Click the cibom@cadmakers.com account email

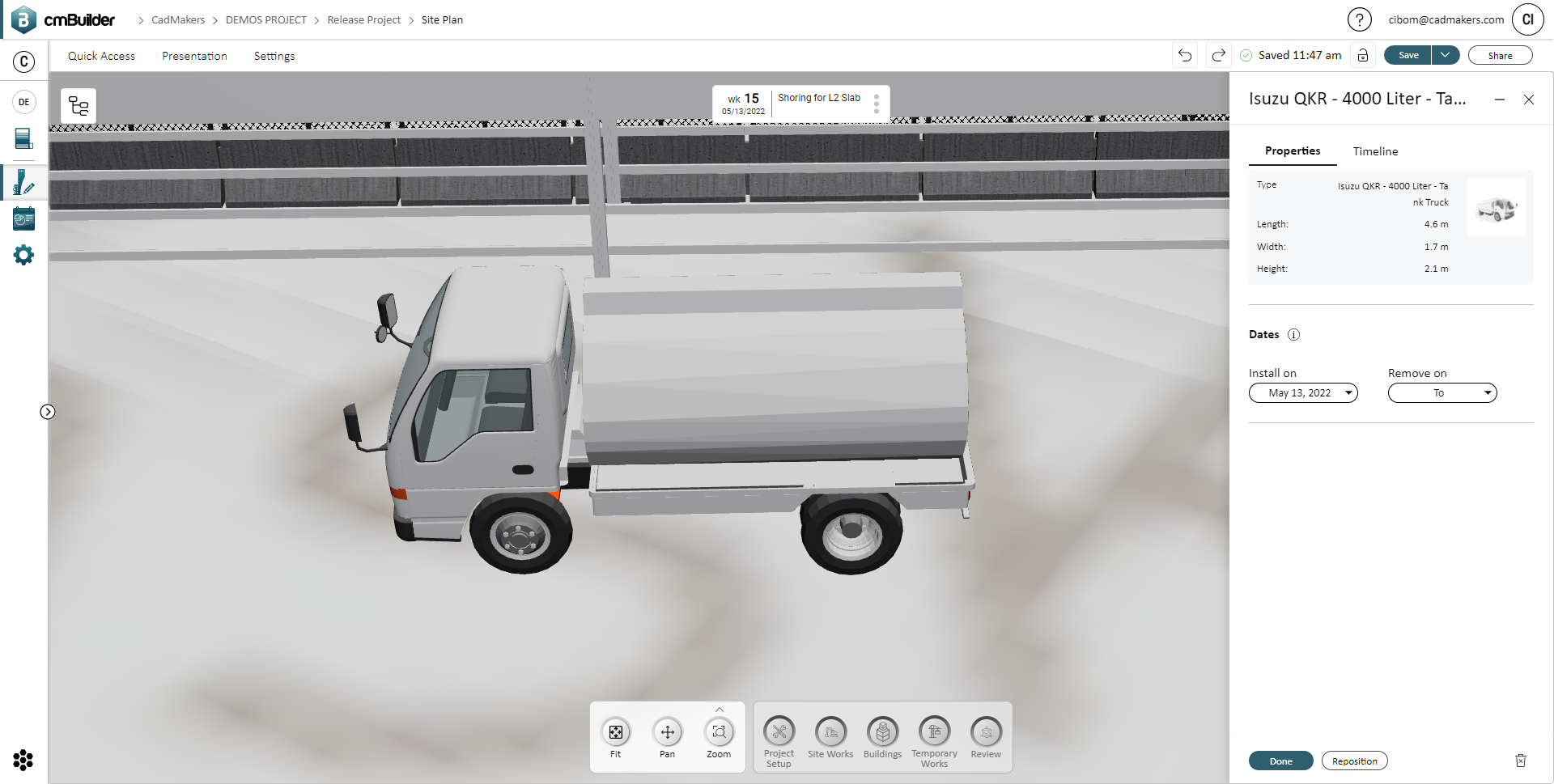[x=1446, y=19]
